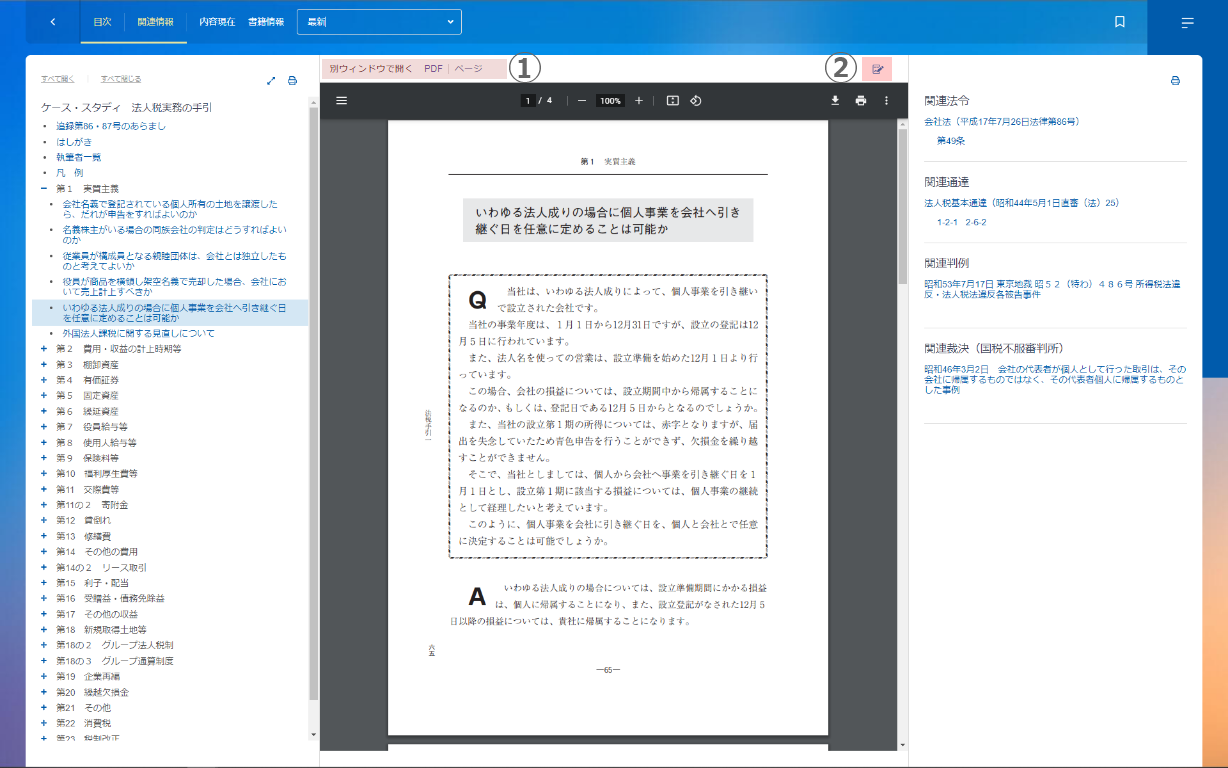Open the bookmark icon in the header
This screenshot has width=1228, height=768.
pyautogui.click(x=1120, y=21)
